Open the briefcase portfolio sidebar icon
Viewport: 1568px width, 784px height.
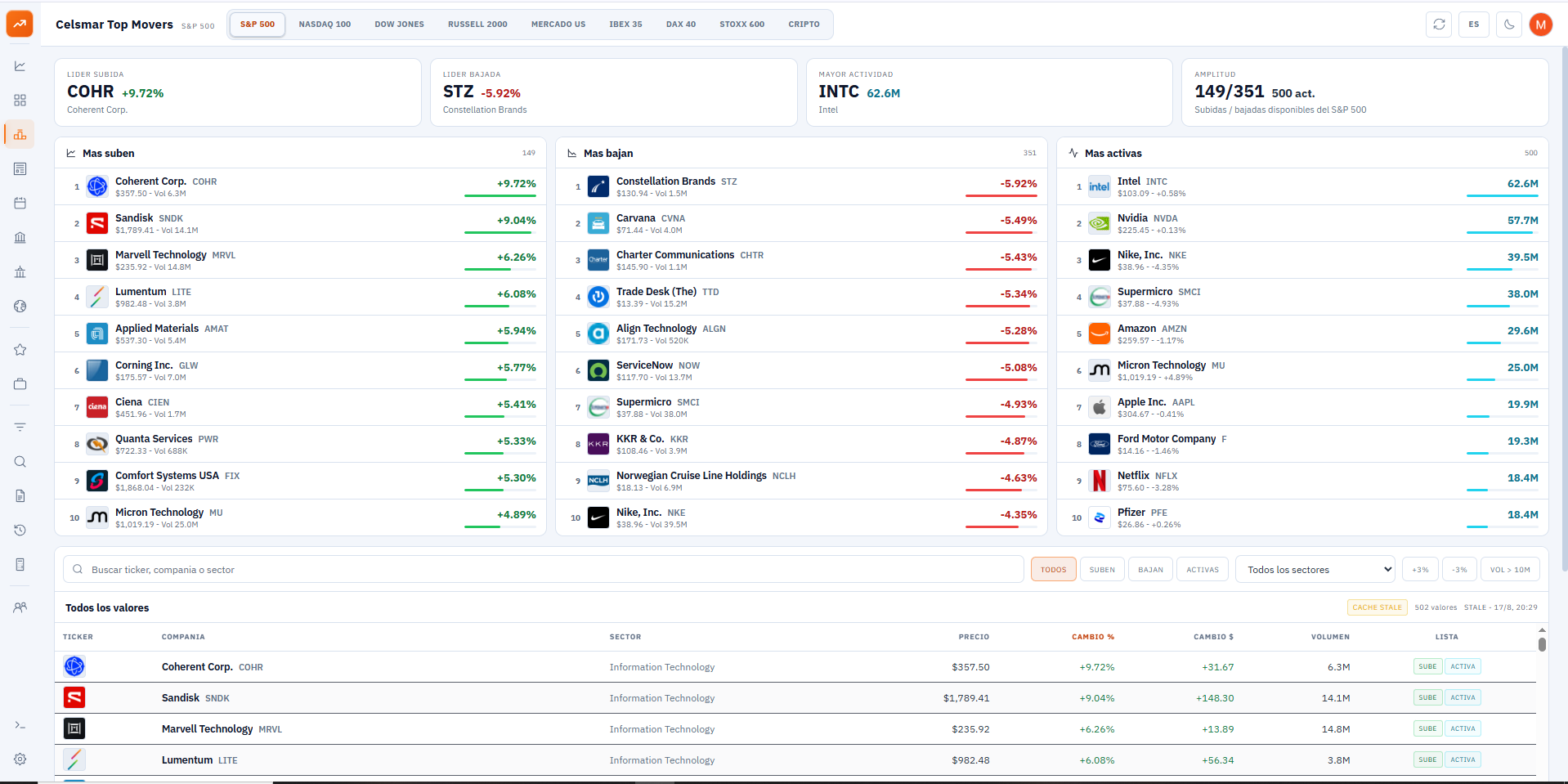[x=20, y=384]
